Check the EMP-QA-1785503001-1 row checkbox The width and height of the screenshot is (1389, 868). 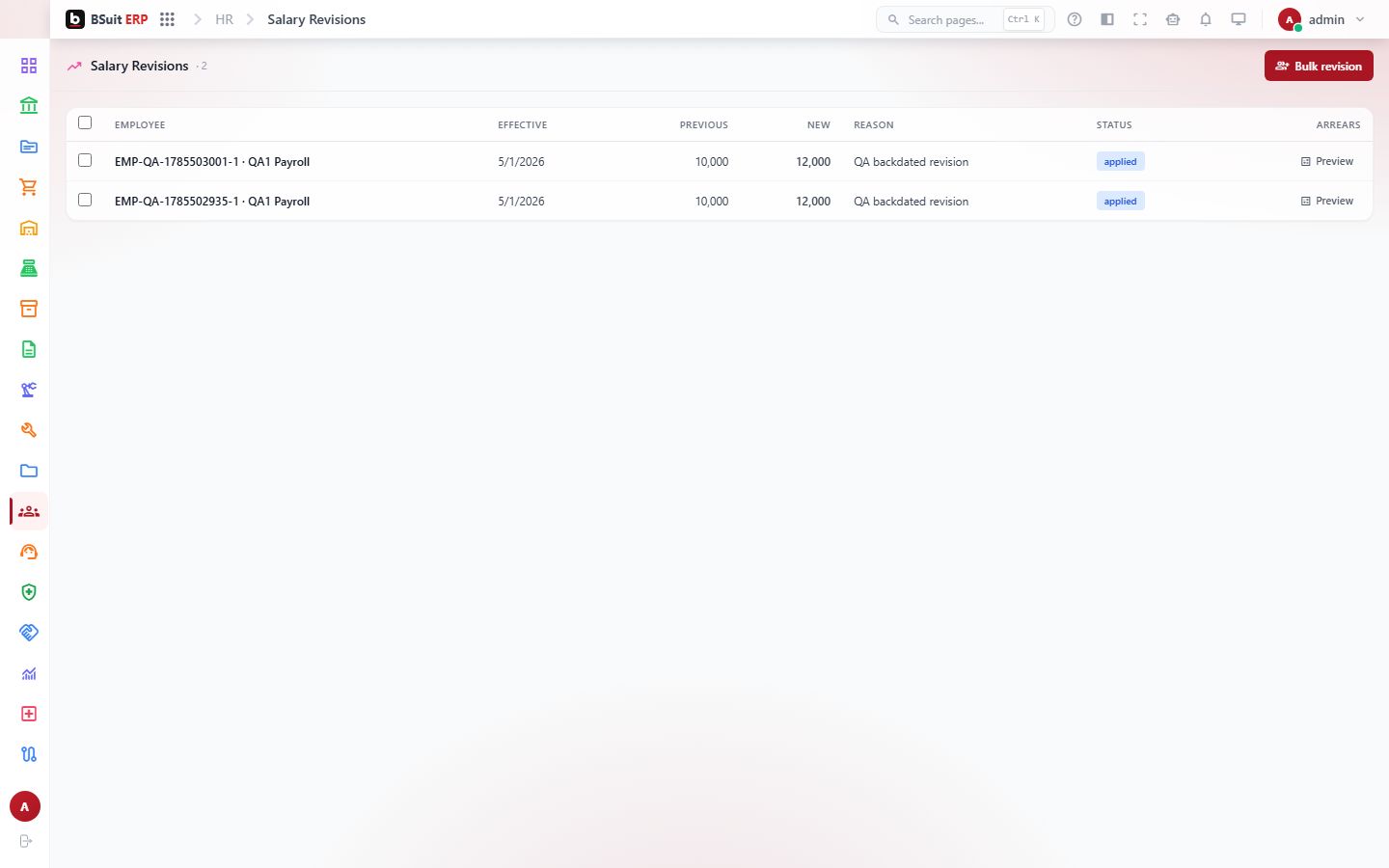pyautogui.click(x=85, y=160)
